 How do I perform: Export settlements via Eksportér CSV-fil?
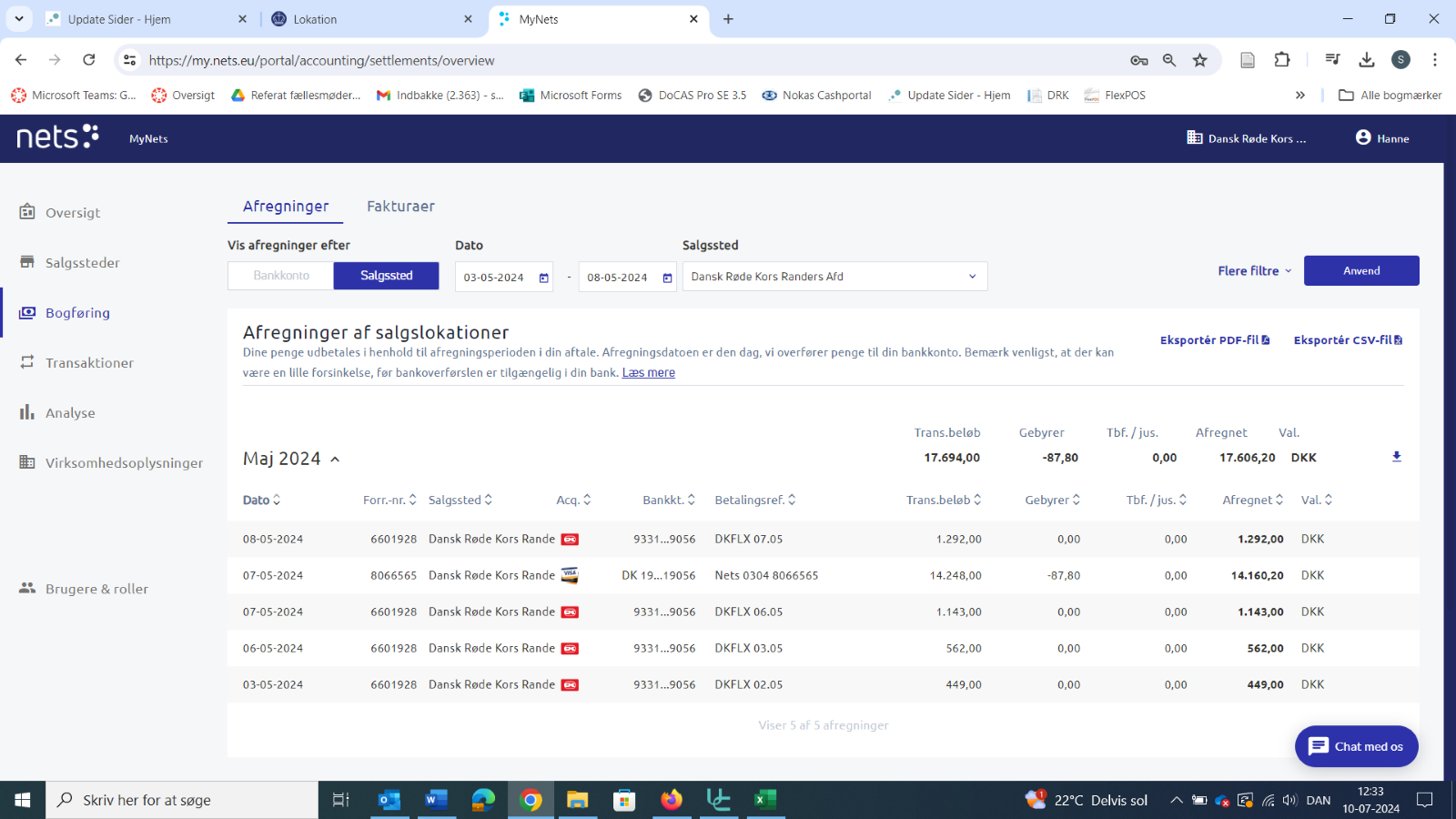click(x=1349, y=339)
